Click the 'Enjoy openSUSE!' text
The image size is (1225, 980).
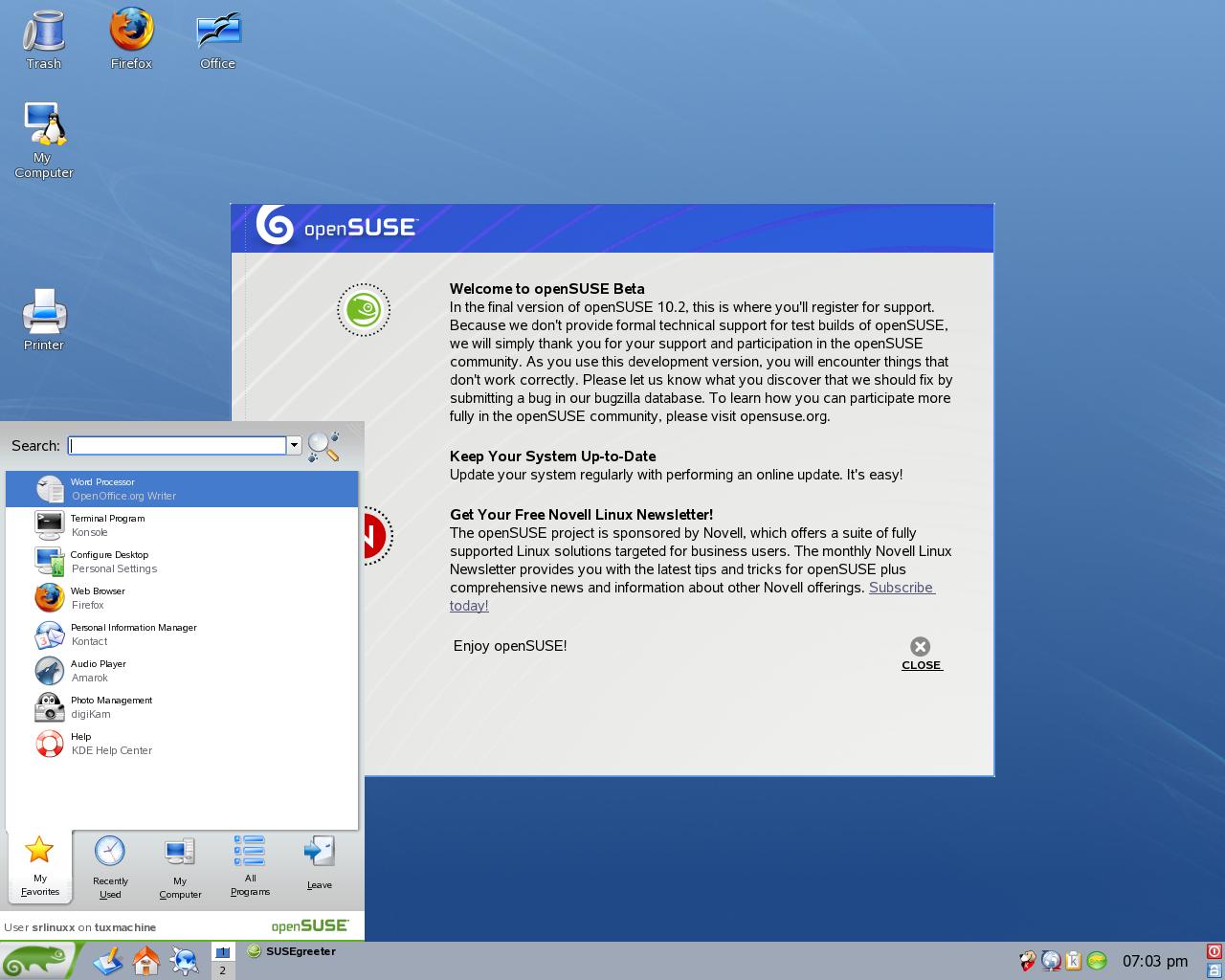[510, 646]
